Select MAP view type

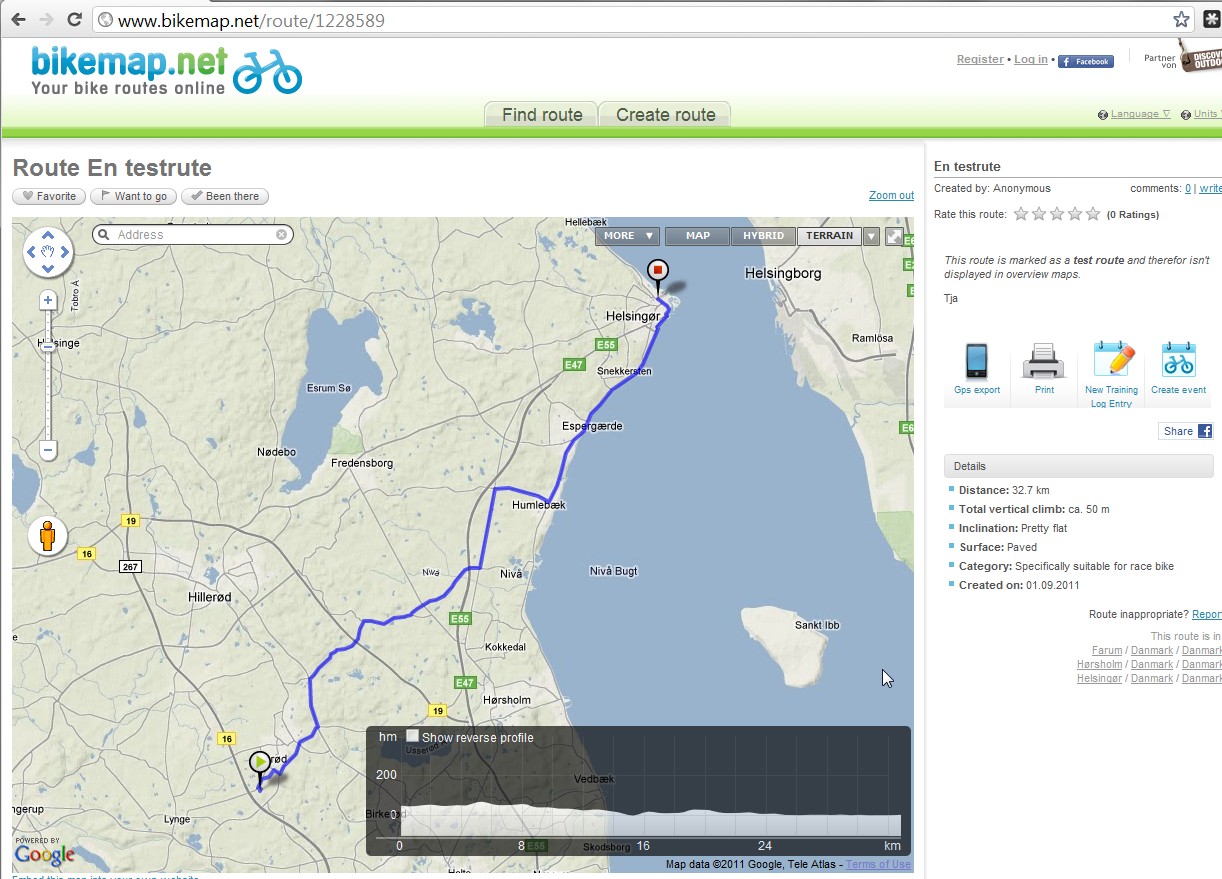click(x=698, y=236)
